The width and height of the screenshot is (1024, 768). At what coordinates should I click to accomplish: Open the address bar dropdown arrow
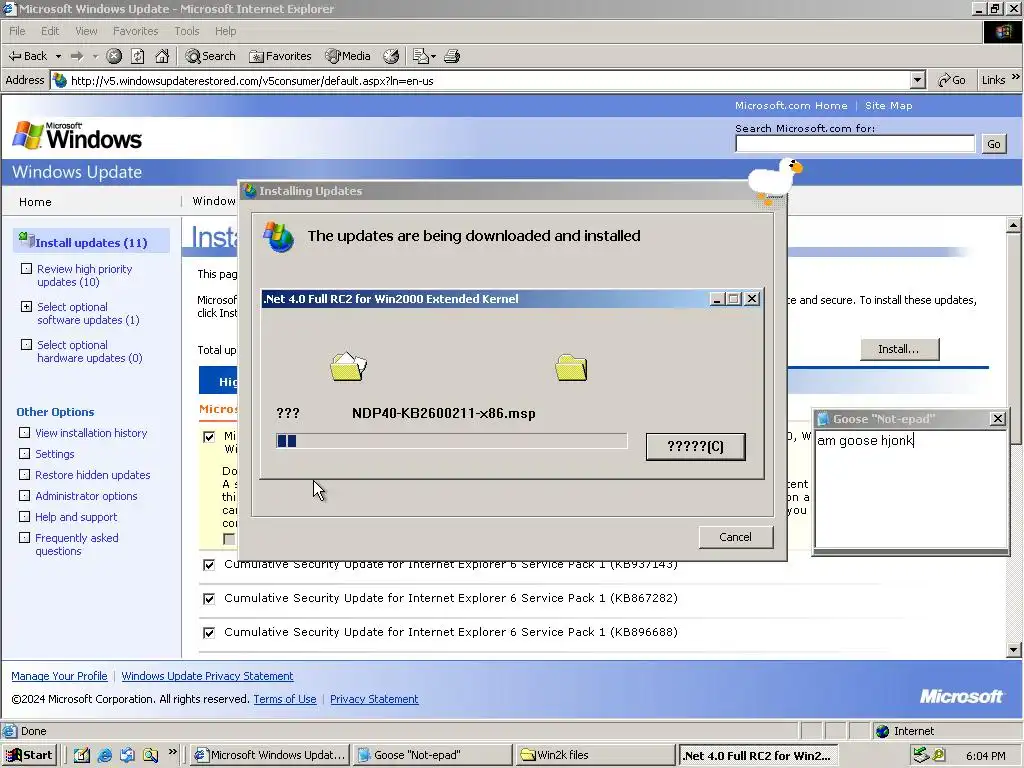tap(918, 80)
